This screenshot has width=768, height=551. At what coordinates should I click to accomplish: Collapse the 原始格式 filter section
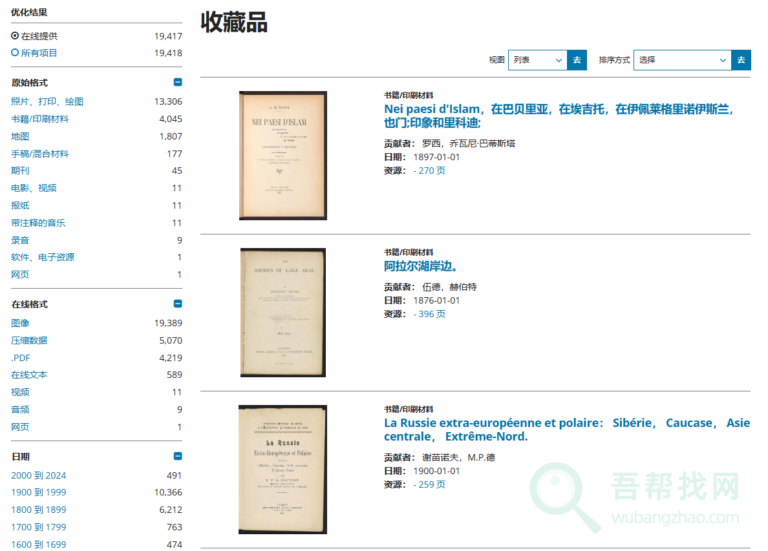pyautogui.click(x=178, y=82)
